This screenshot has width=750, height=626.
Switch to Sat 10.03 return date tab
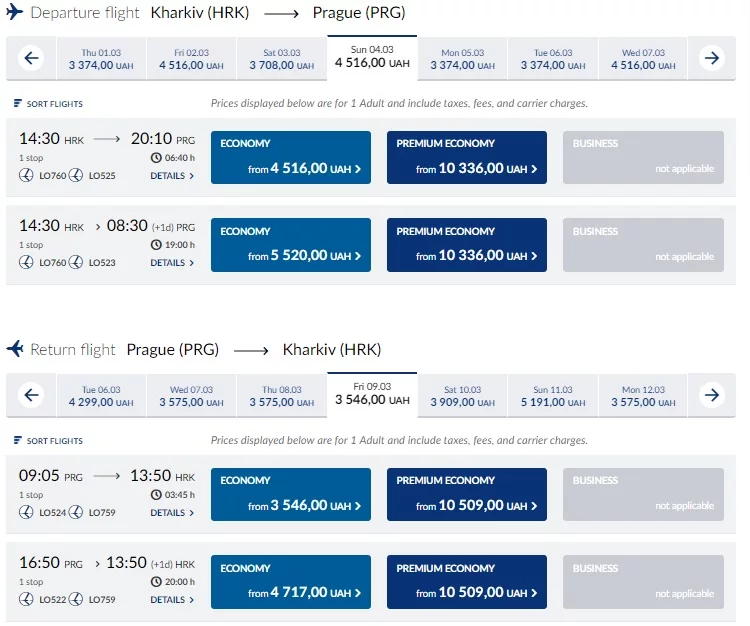[462, 396]
